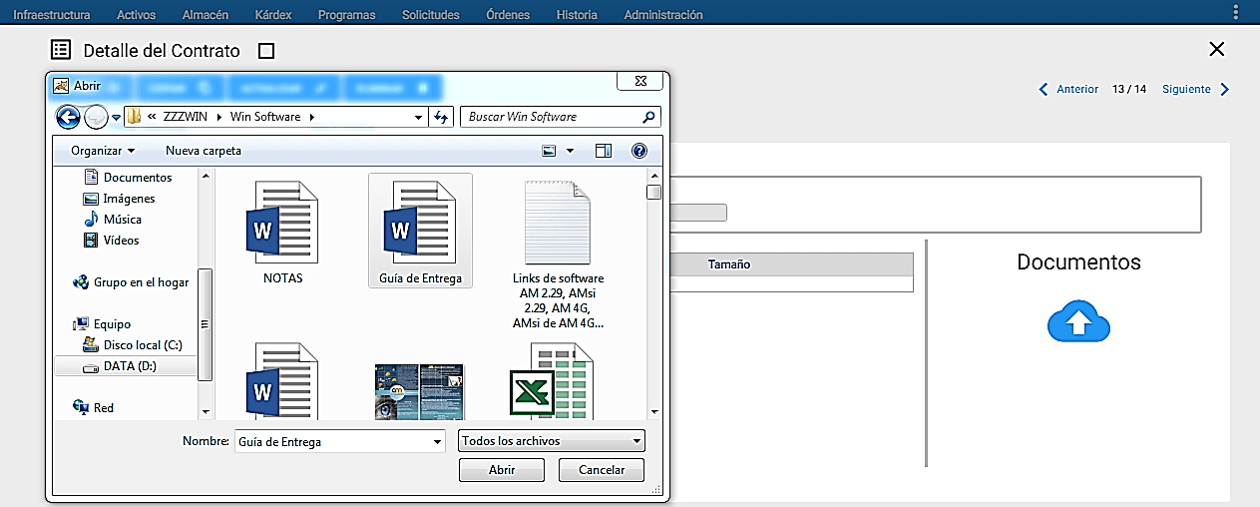Image resolution: width=1260 pixels, height=507 pixels.
Task: Click the Abrir button
Action: tap(502, 470)
